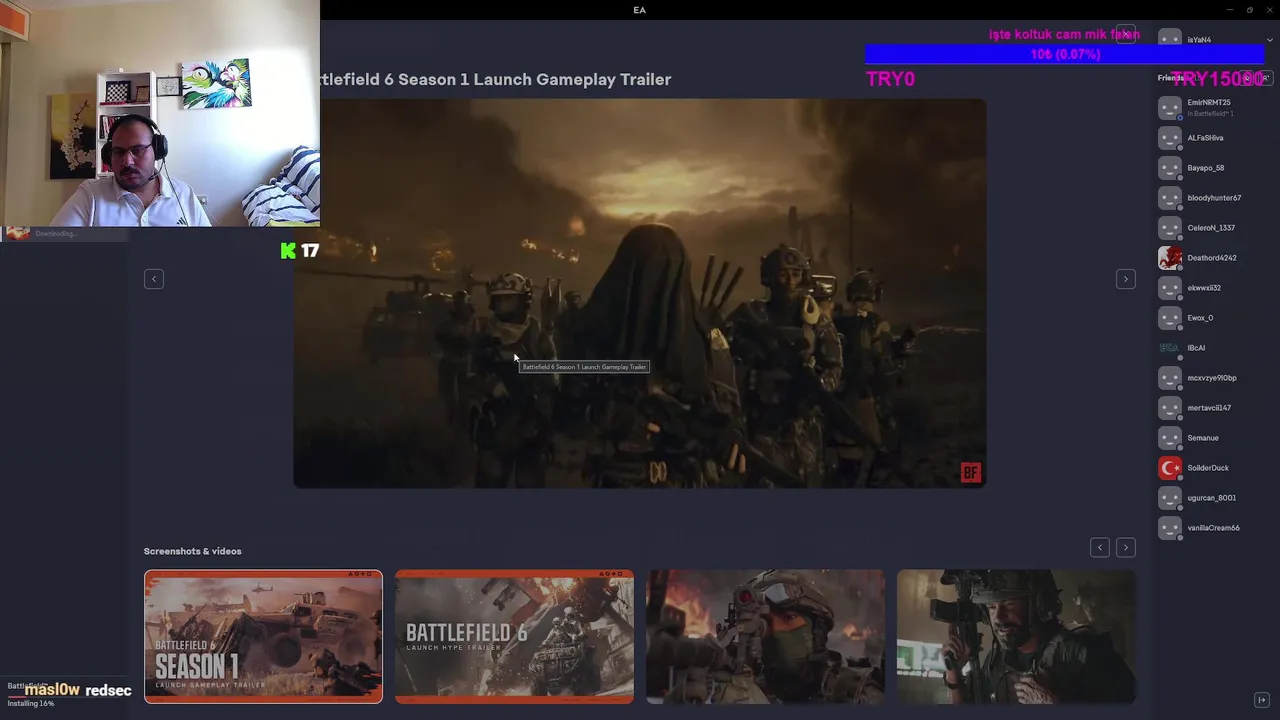
Task: Close the media viewer with X button
Action: pos(1126,34)
